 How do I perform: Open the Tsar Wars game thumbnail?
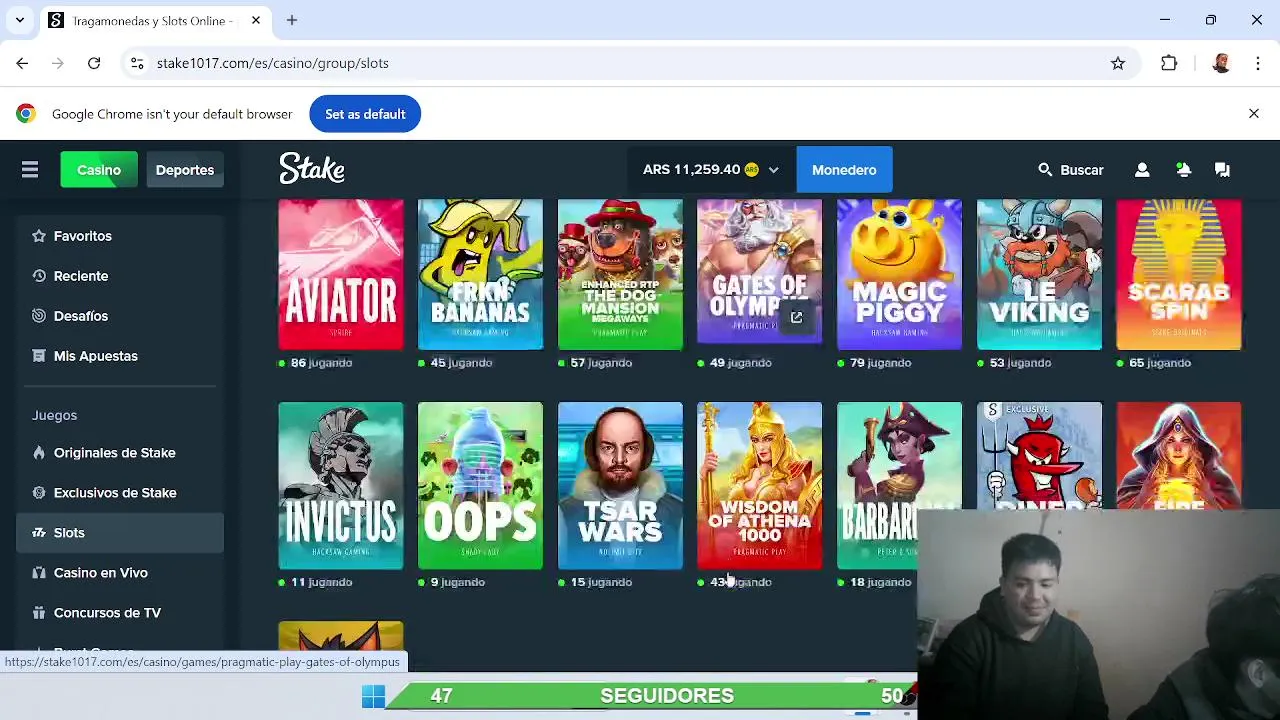(x=620, y=486)
